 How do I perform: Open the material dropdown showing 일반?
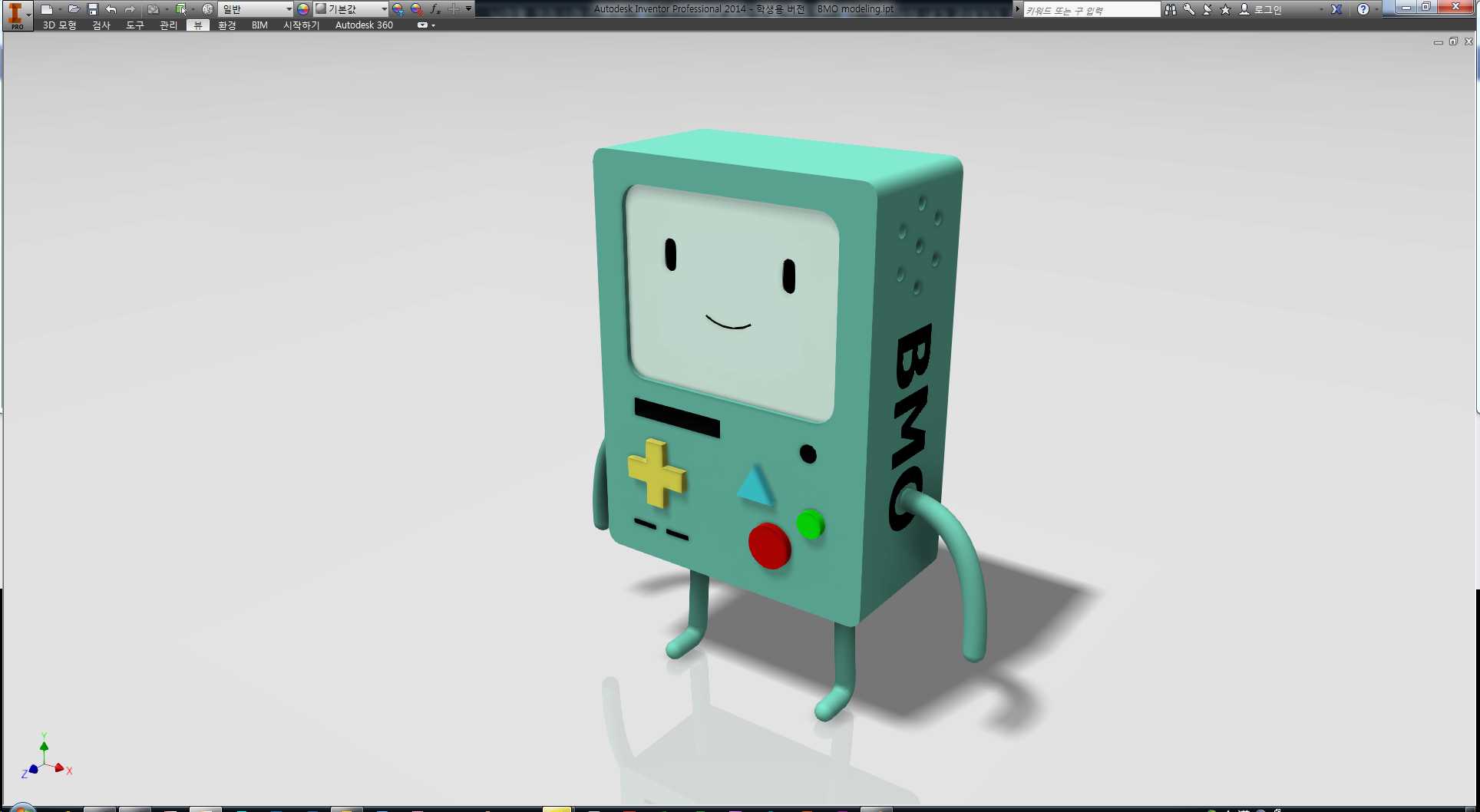pos(256,9)
